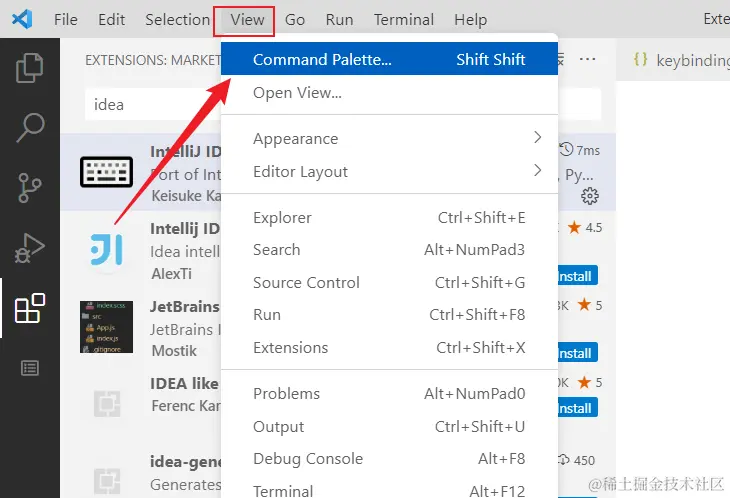Image resolution: width=730 pixels, height=498 pixels.
Task: Choose Open View... menu entry
Action: [389, 93]
